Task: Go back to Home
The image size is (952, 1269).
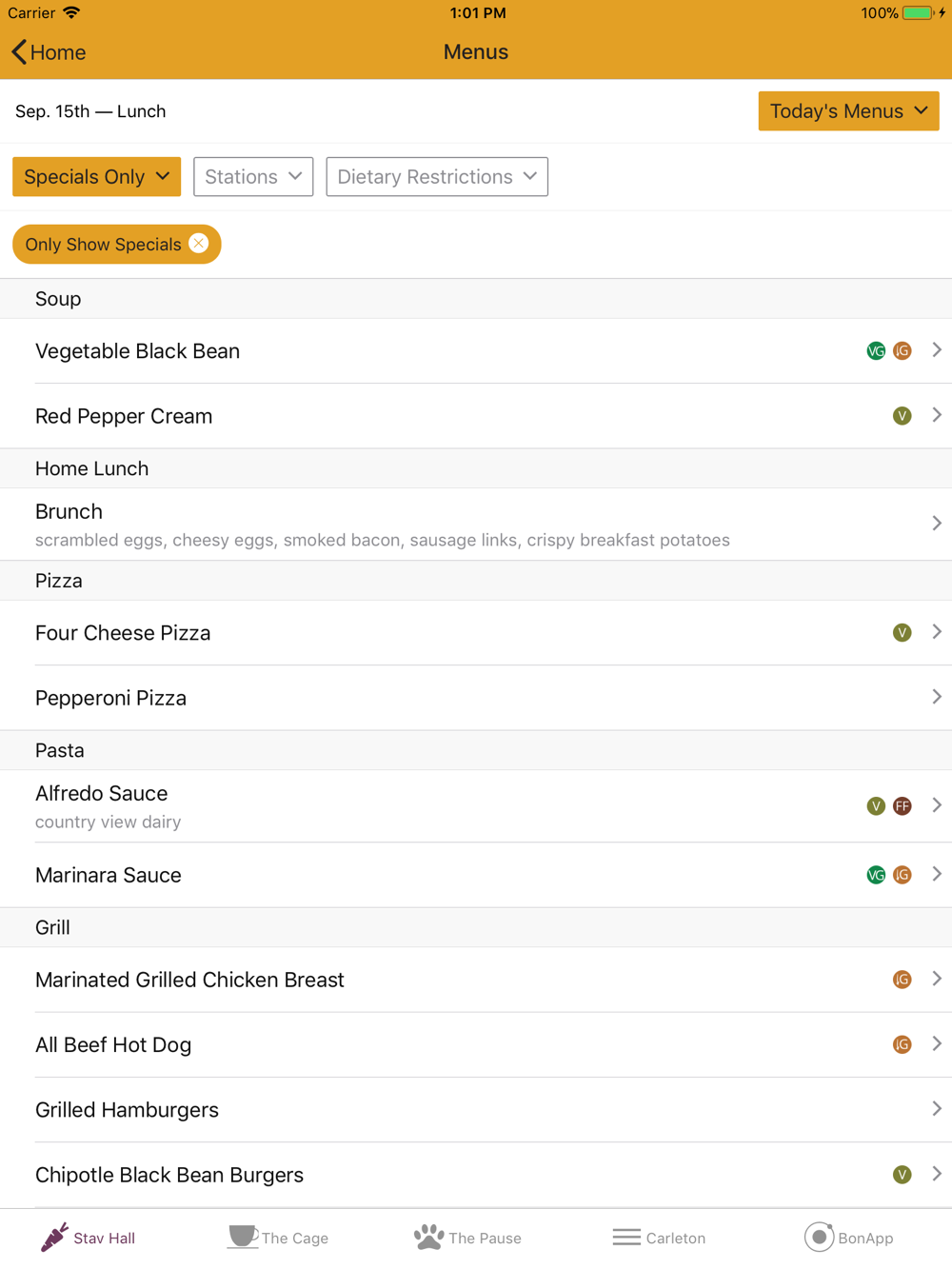Action: 49,52
